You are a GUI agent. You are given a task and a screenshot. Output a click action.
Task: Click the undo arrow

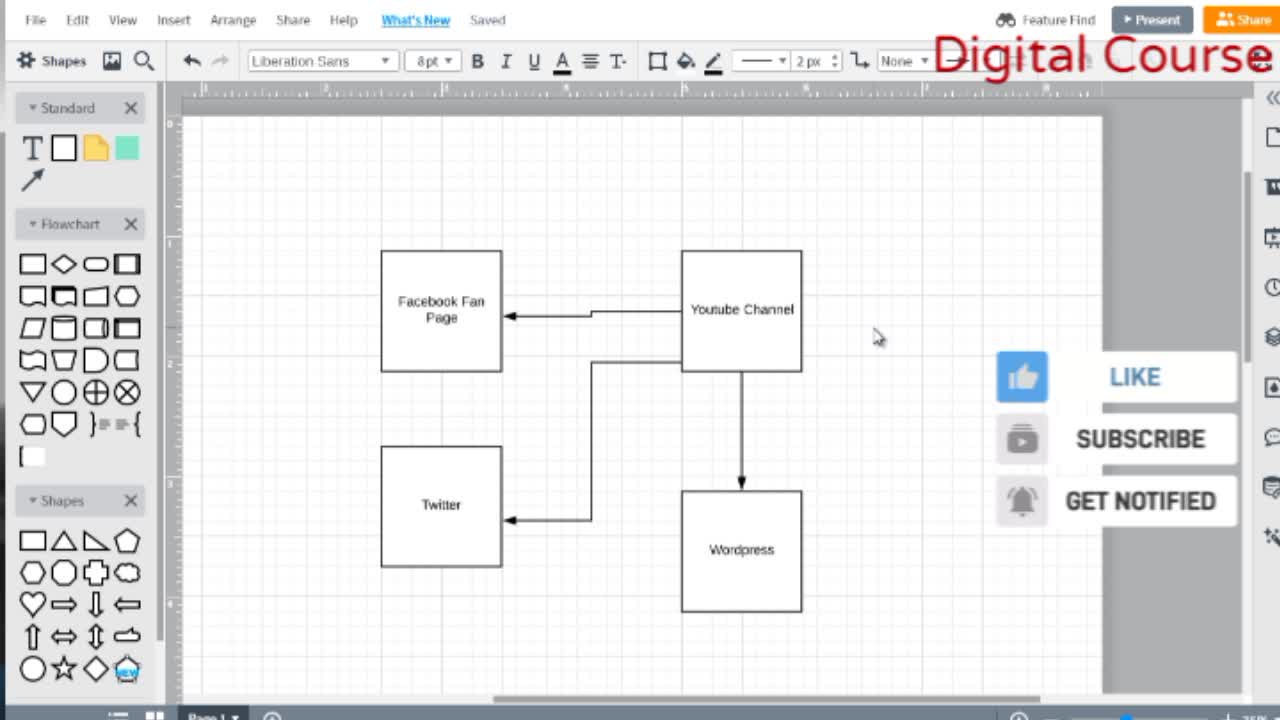coord(192,61)
